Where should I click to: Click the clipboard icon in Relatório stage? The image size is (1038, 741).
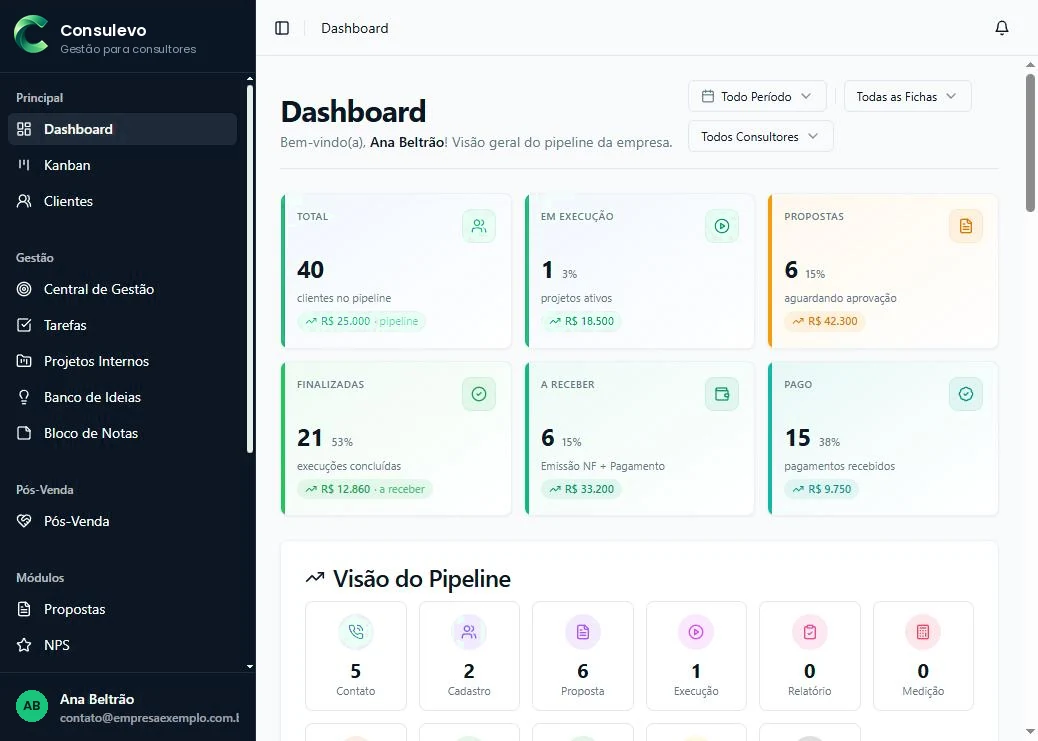pyautogui.click(x=810, y=632)
